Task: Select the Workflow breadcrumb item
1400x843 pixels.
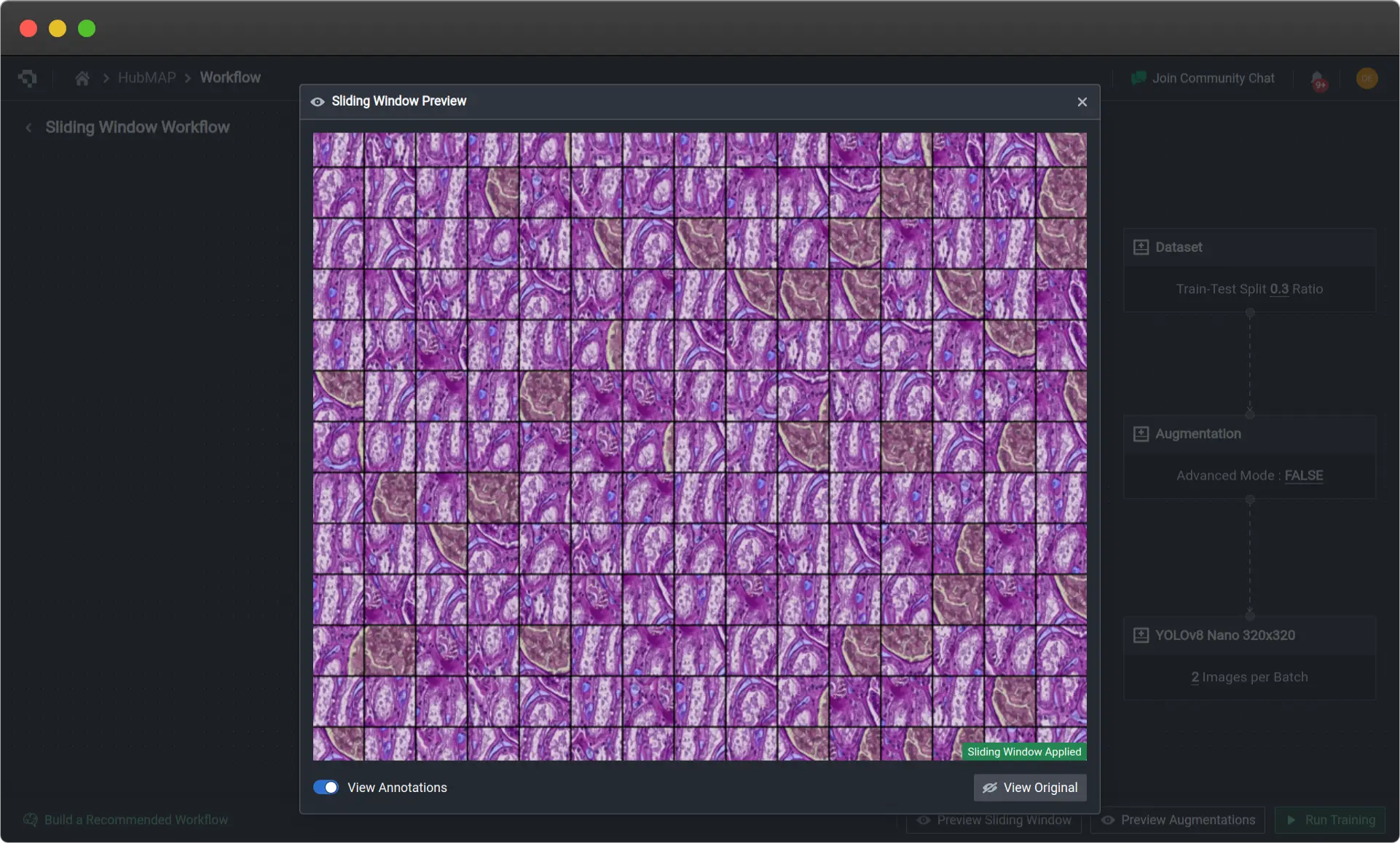Action: point(229,77)
